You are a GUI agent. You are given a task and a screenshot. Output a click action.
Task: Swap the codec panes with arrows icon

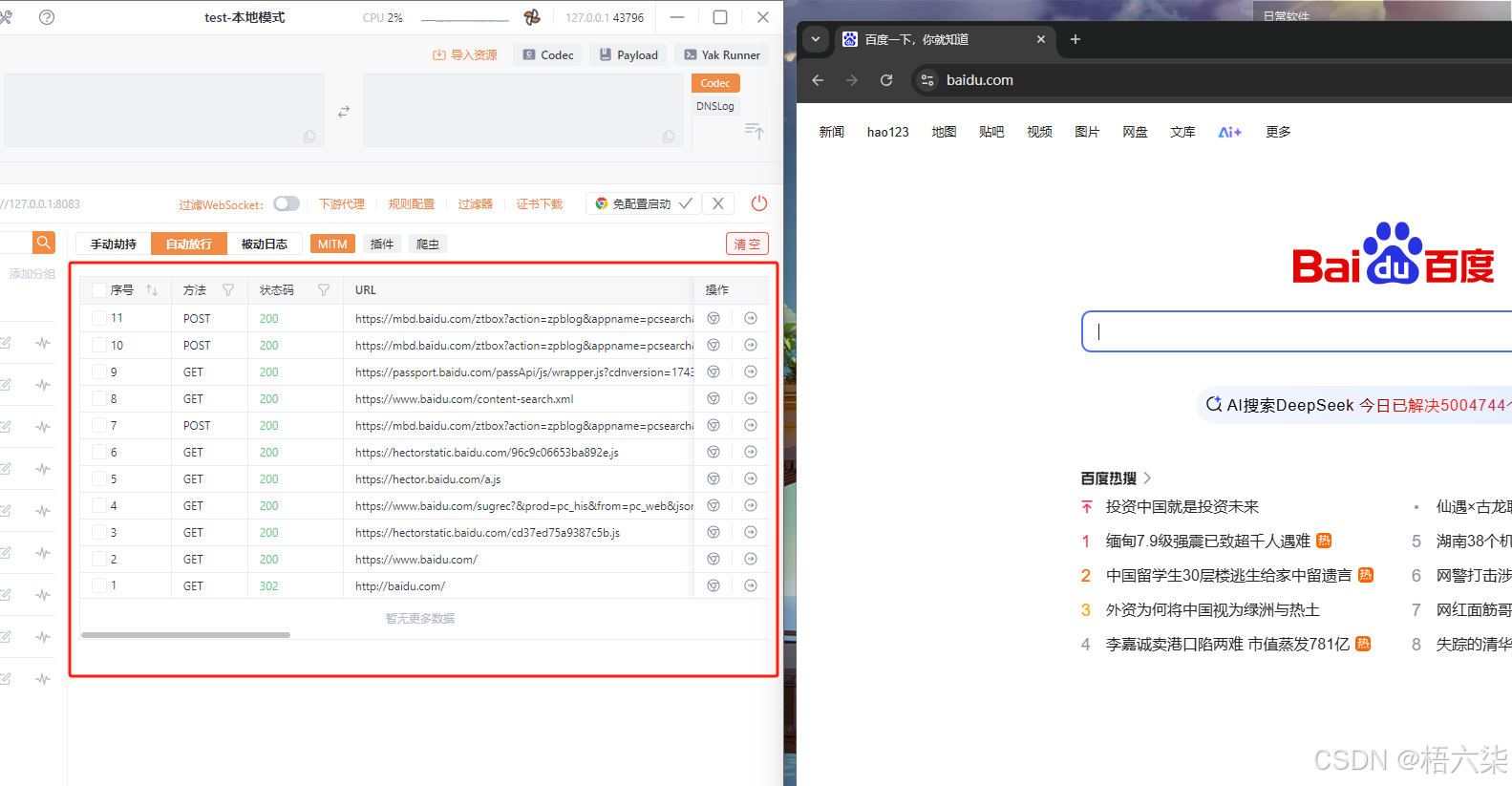(344, 112)
